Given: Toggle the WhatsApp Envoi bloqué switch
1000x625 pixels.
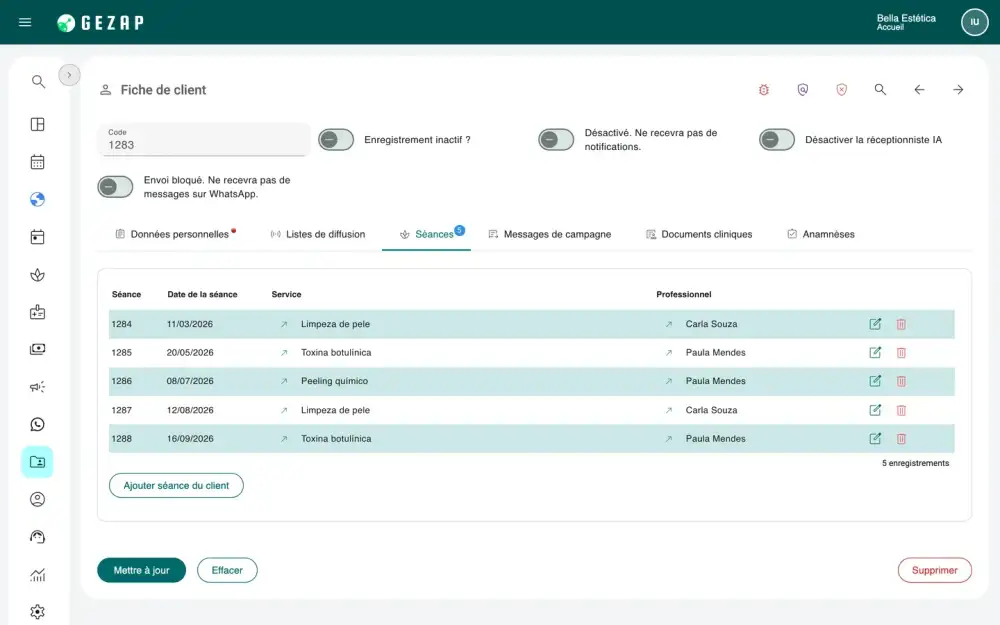Looking at the screenshot, I should coord(115,187).
